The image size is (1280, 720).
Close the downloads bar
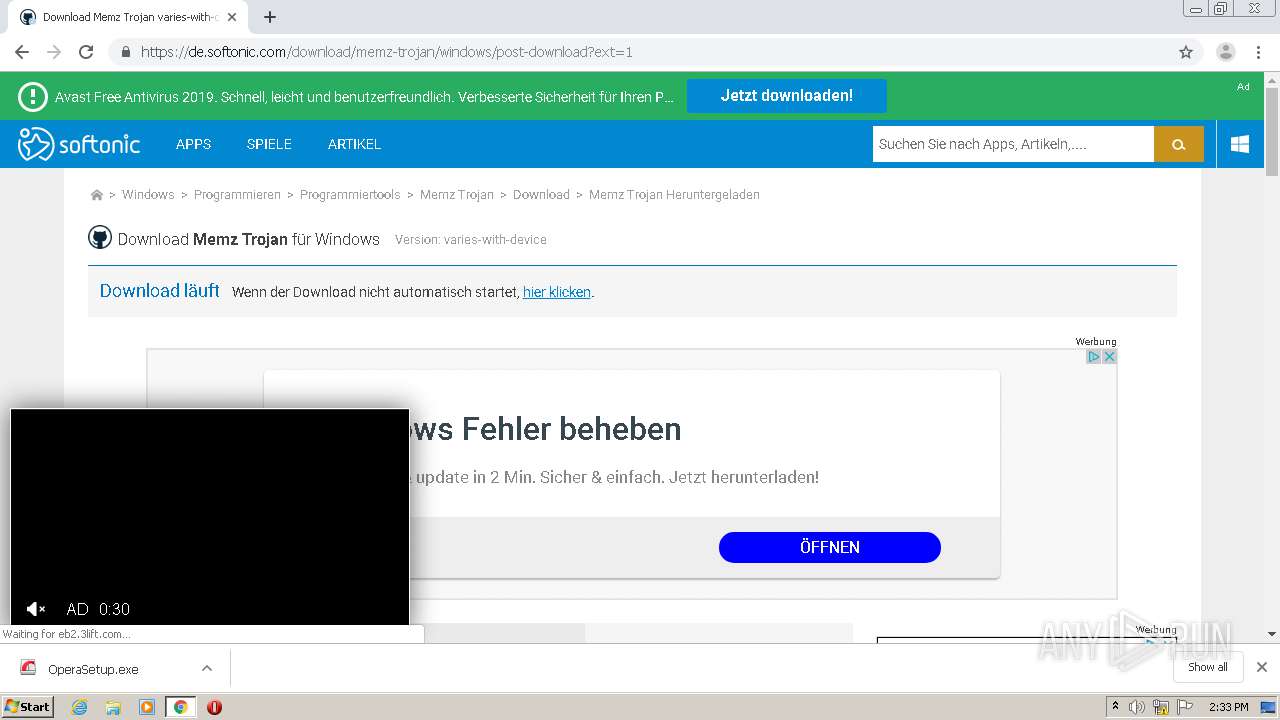[1262, 667]
